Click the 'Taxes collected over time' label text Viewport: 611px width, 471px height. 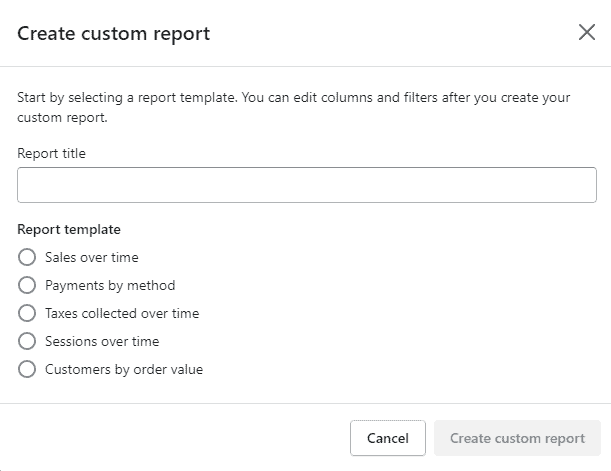pyautogui.click(x=122, y=314)
